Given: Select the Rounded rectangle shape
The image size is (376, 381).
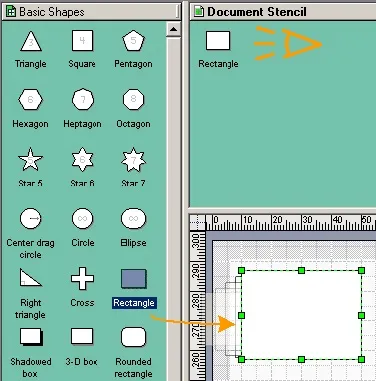Looking at the screenshot, I should 133,337.
